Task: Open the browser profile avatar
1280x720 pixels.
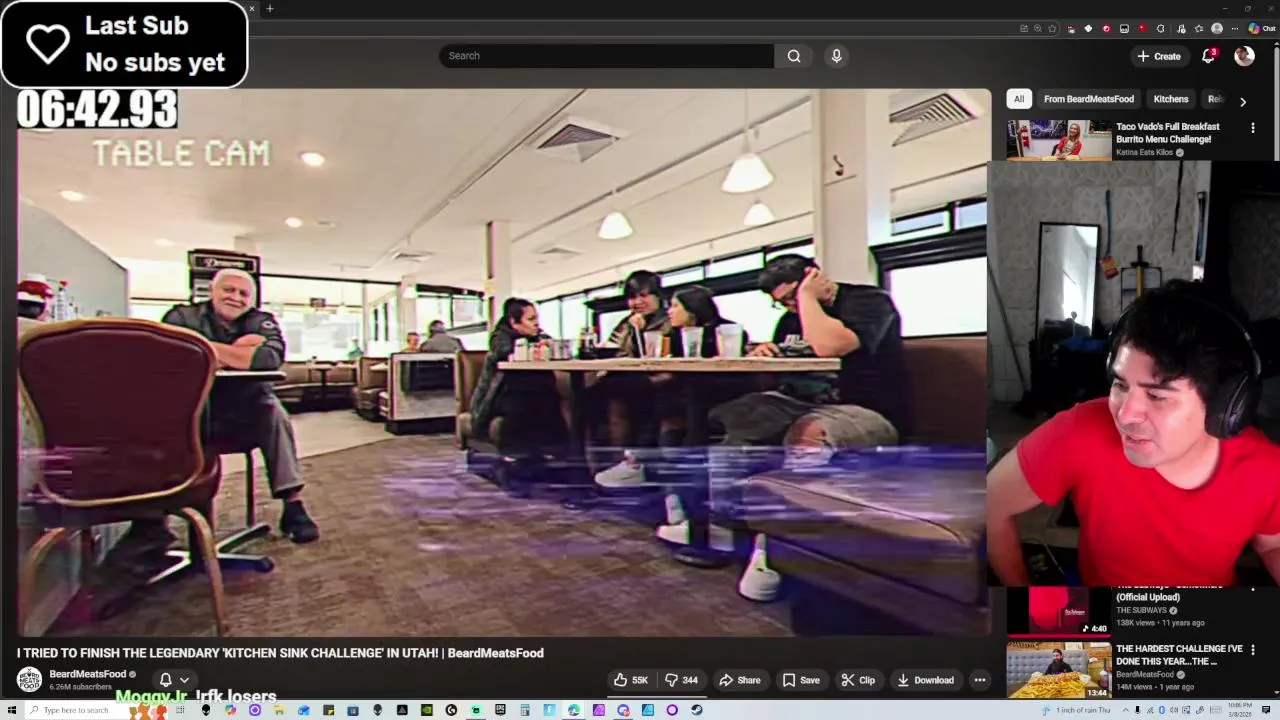Action: (x=1217, y=29)
